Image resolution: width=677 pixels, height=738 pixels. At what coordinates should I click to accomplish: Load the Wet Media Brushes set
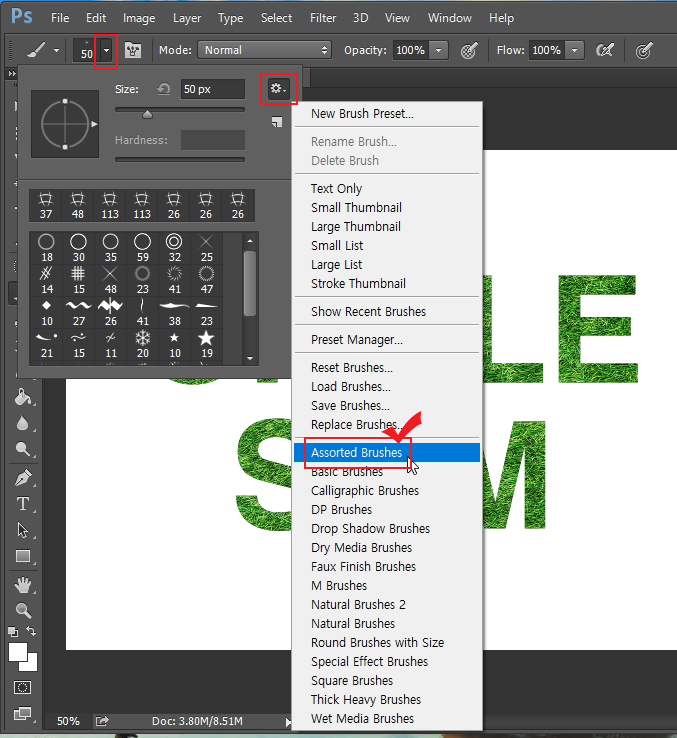coord(387,718)
